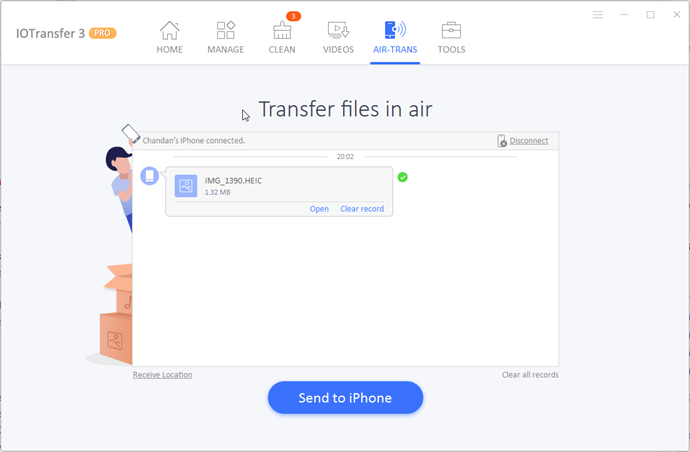This screenshot has width=690, height=452.
Task: Switch to the MANAGE tab
Action: [x=226, y=38]
